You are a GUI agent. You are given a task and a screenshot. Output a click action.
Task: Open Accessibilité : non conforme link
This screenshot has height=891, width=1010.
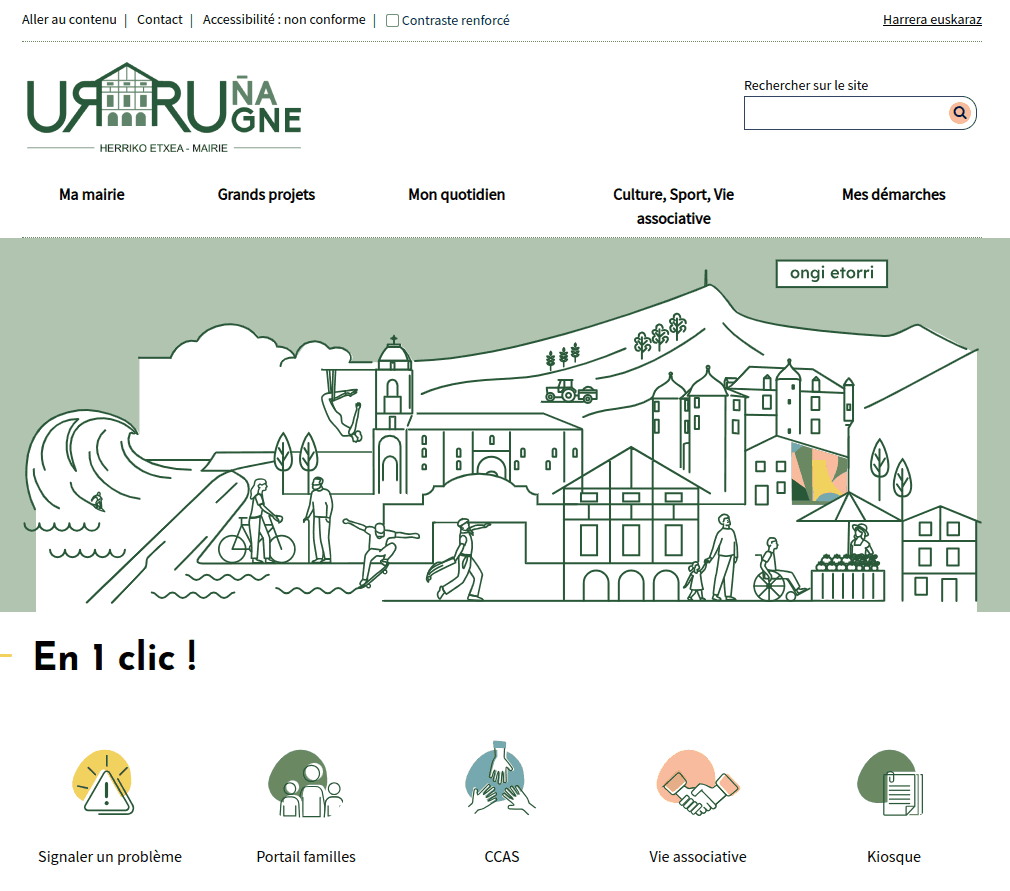(x=284, y=19)
